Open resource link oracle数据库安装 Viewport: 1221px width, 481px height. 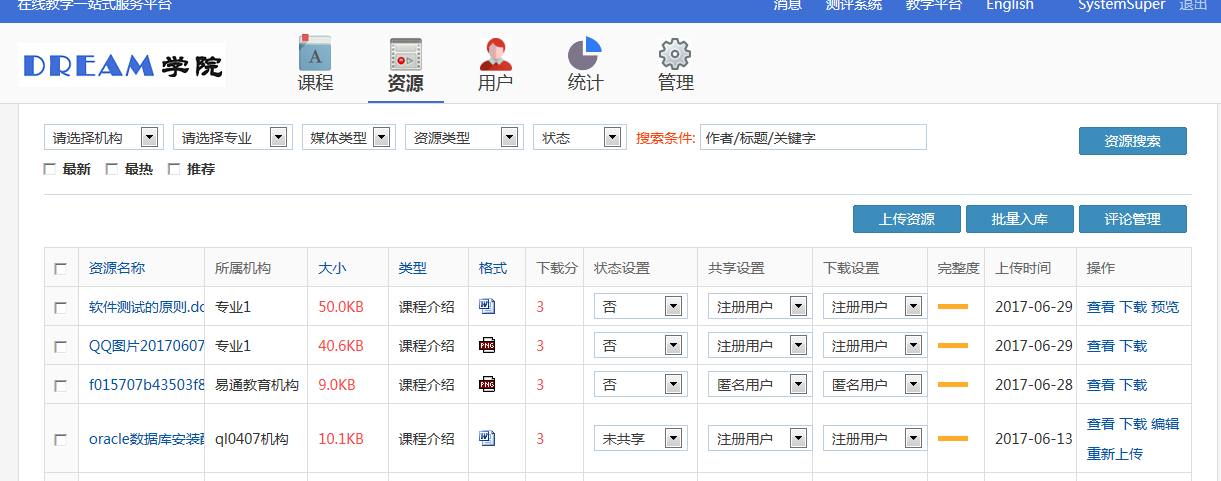147,439
